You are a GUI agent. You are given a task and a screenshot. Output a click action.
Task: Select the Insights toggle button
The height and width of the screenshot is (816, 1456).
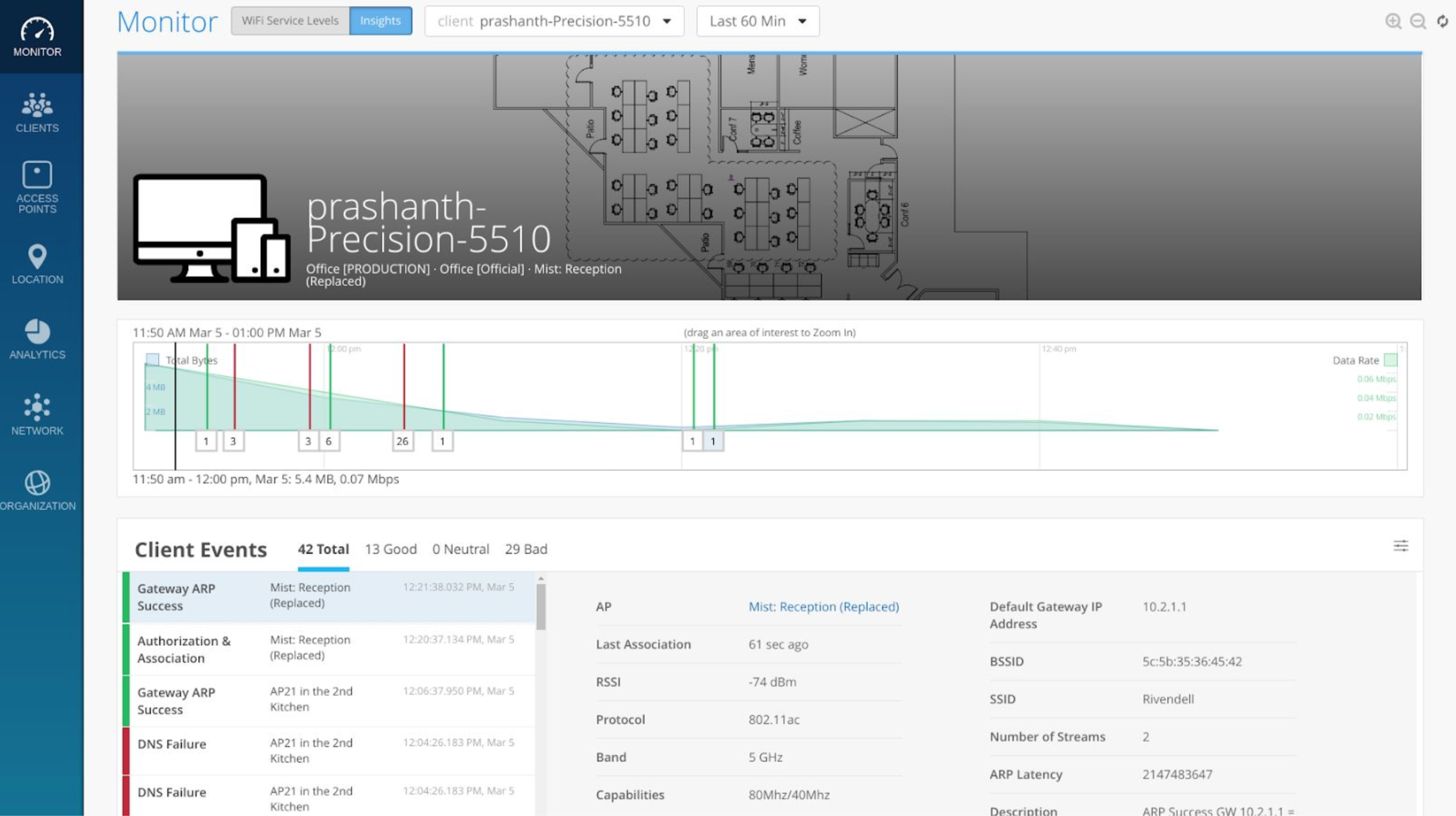380,21
